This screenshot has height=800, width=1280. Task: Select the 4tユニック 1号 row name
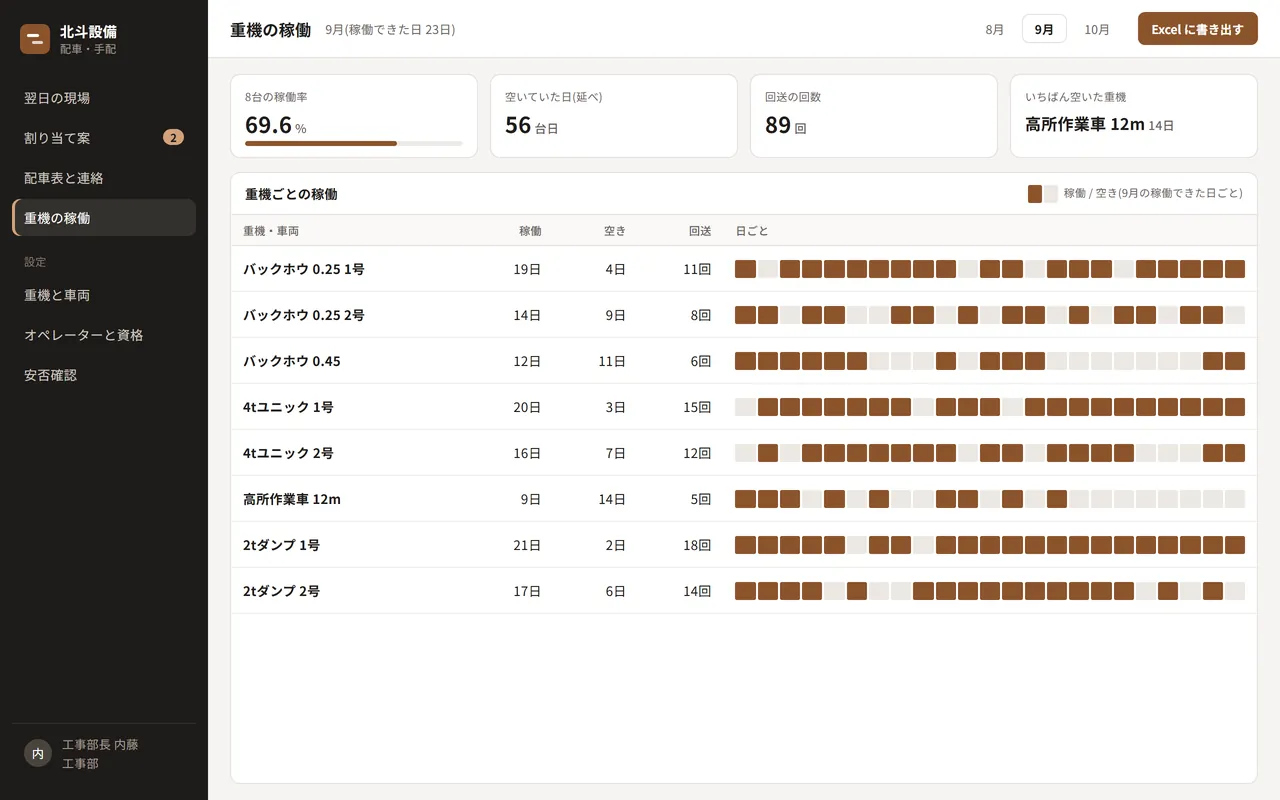288,407
